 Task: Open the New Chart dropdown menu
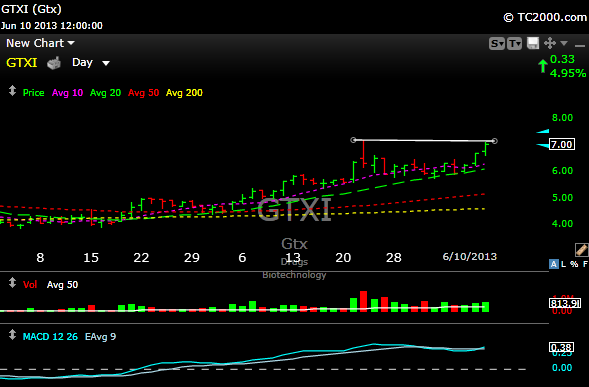40,43
